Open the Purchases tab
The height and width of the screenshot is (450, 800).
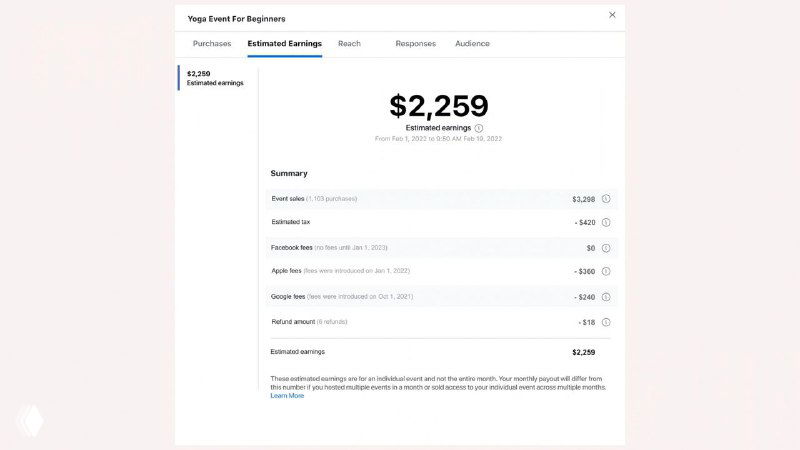pos(212,44)
